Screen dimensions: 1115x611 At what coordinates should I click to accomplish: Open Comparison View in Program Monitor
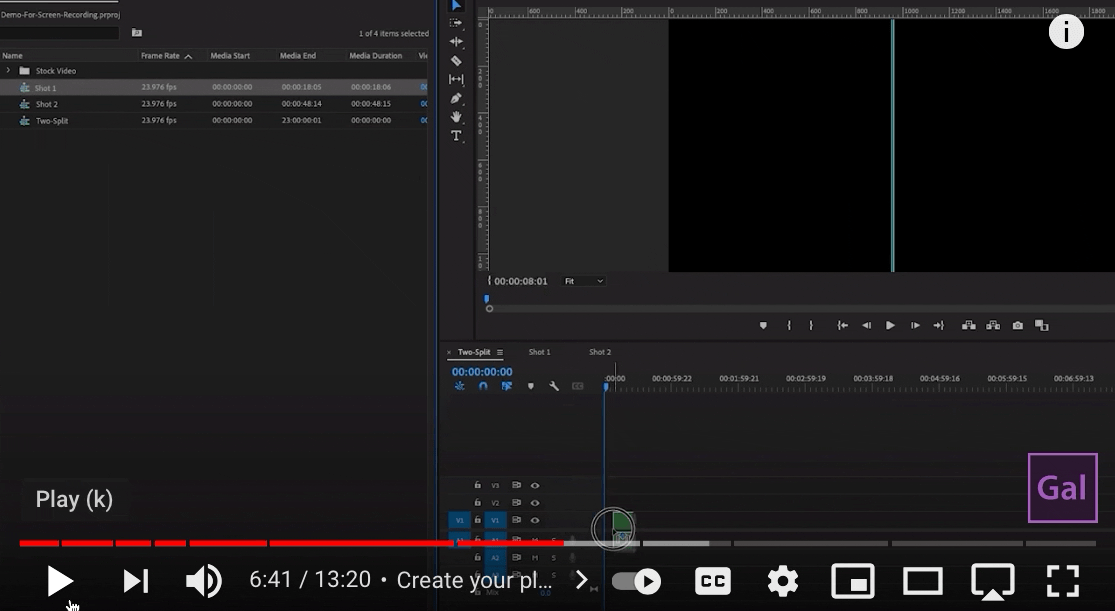tap(1042, 325)
